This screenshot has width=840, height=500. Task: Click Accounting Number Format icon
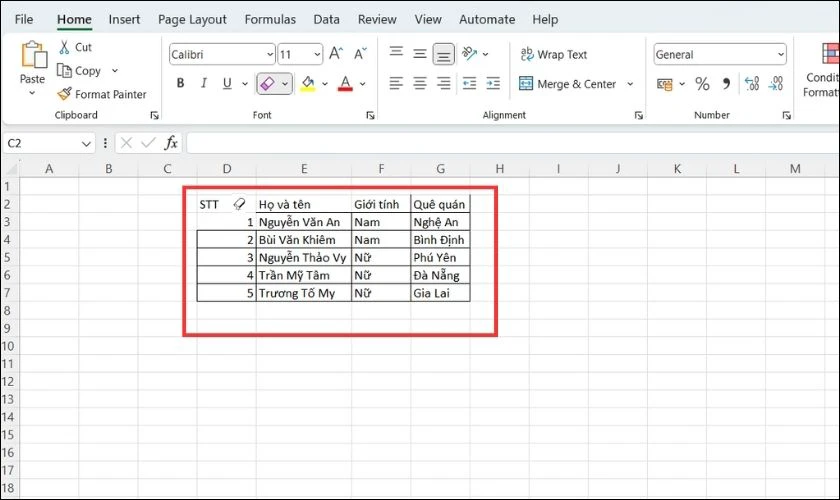coord(664,84)
